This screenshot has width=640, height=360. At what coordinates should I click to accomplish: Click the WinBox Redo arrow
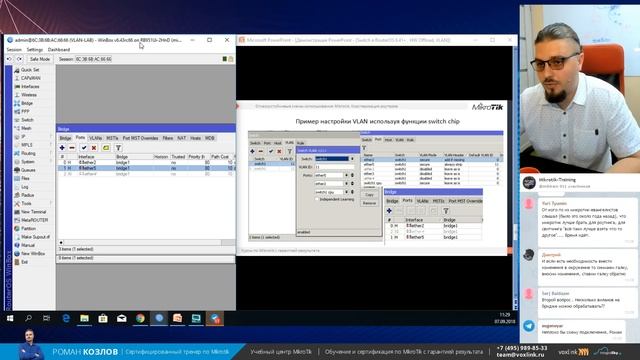19,59
